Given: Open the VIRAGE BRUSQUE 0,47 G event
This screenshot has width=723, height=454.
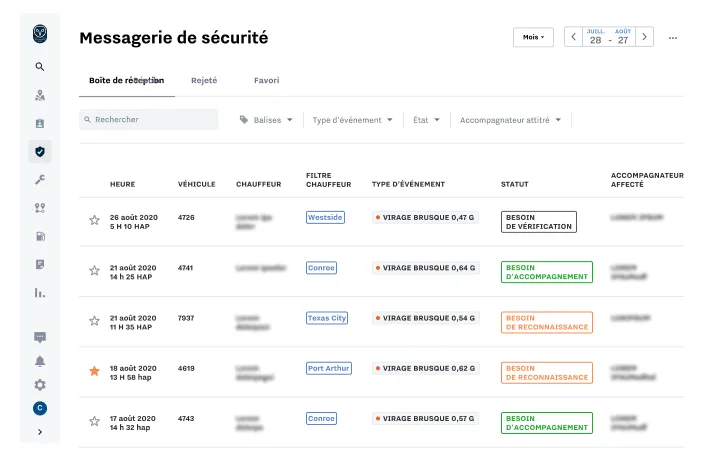Looking at the screenshot, I should click(425, 218).
